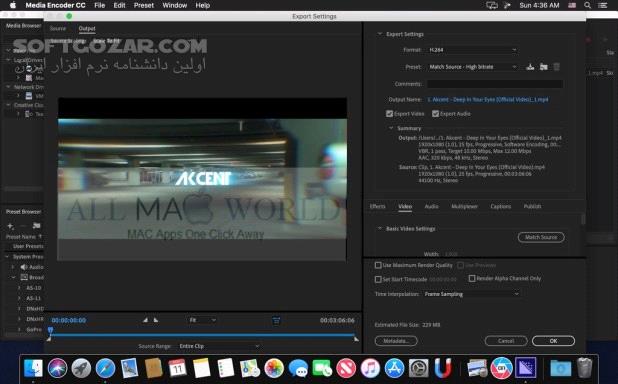Open Messages from the dock
This screenshot has height=384, width=618.
tap(298, 369)
